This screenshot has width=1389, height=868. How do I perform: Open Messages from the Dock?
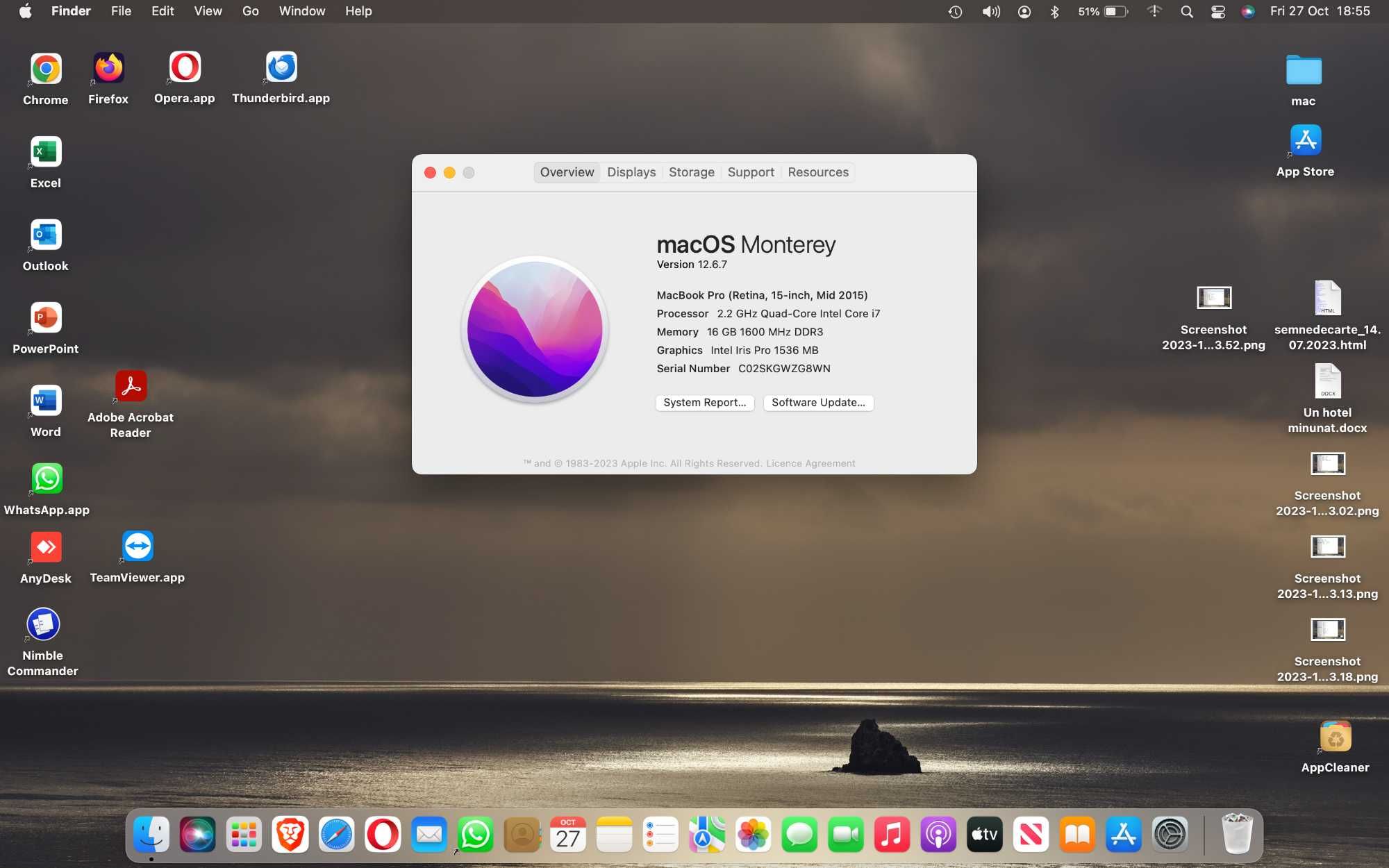coord(799,834)
